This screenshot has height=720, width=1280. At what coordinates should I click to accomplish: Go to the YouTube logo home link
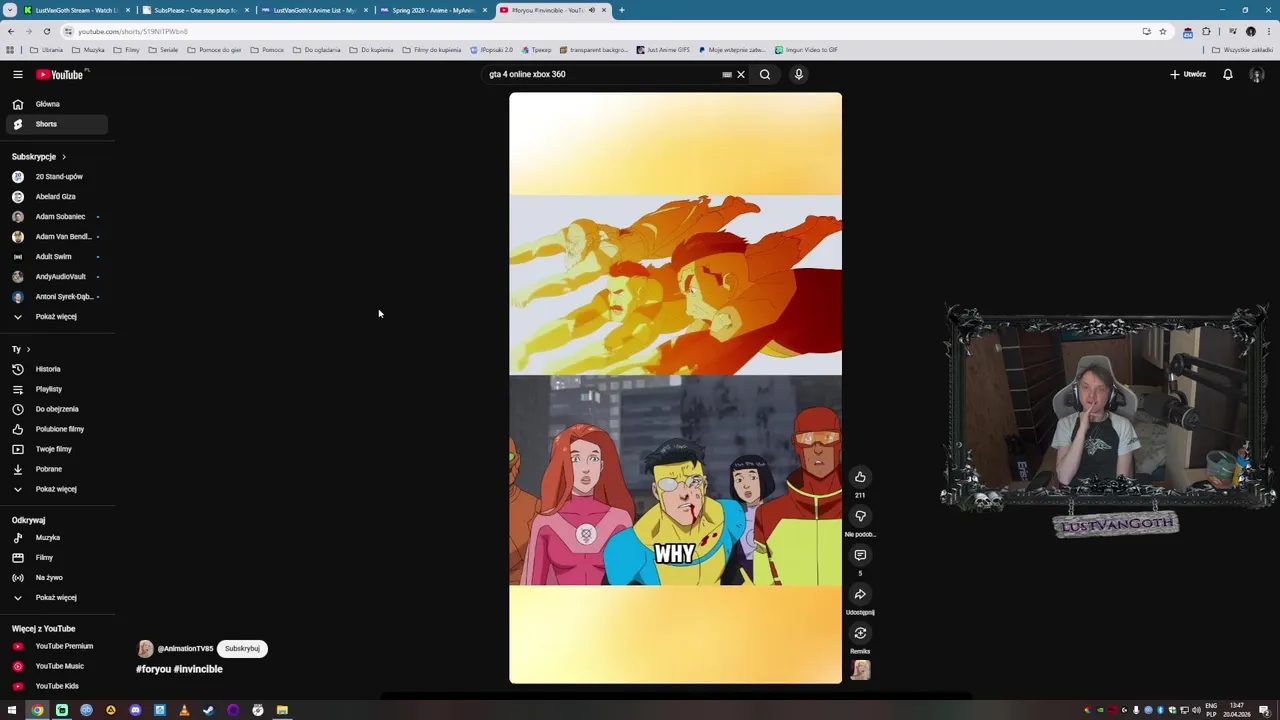(60, 74)
